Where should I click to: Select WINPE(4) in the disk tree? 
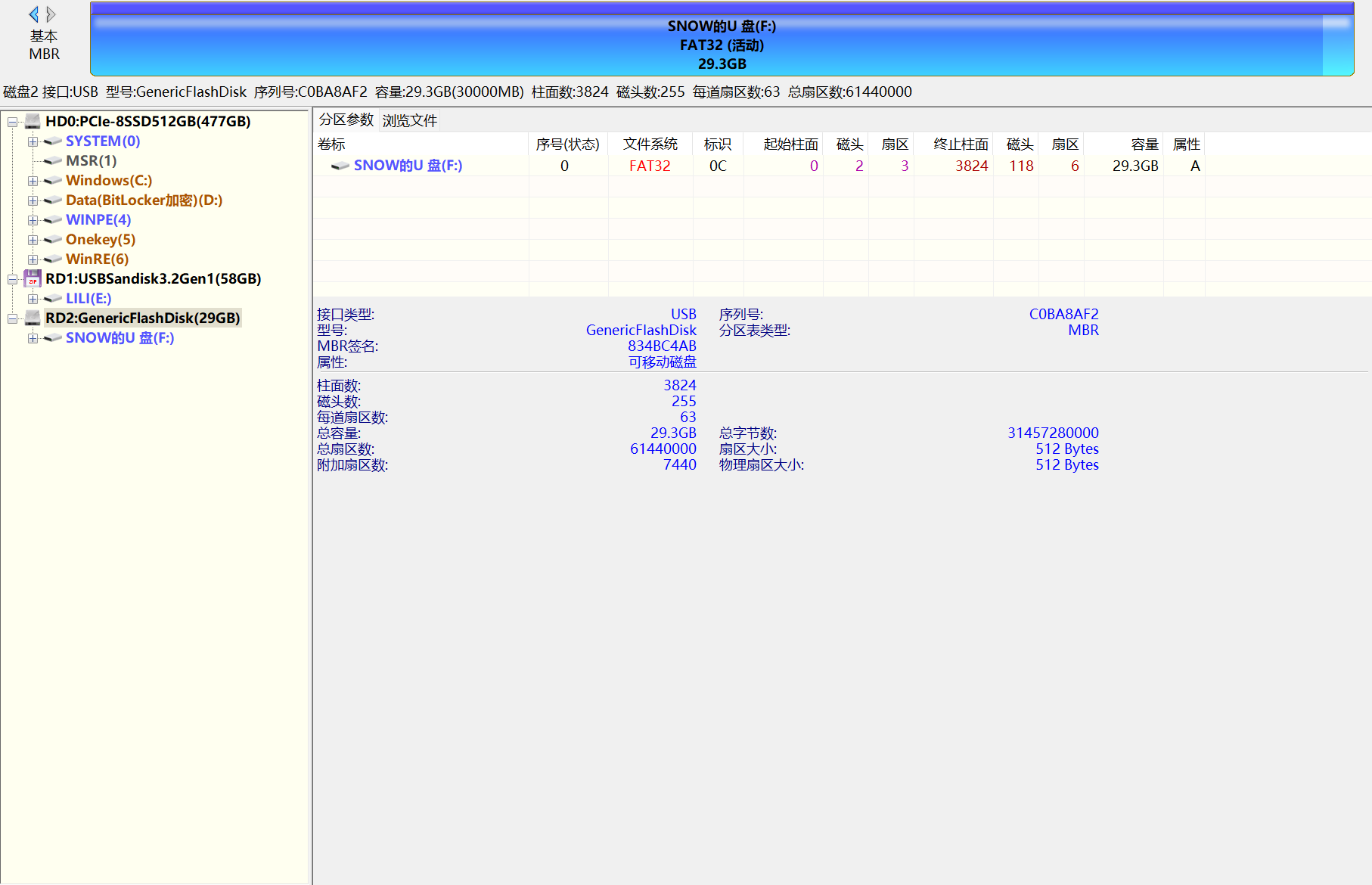coord(98,219)
